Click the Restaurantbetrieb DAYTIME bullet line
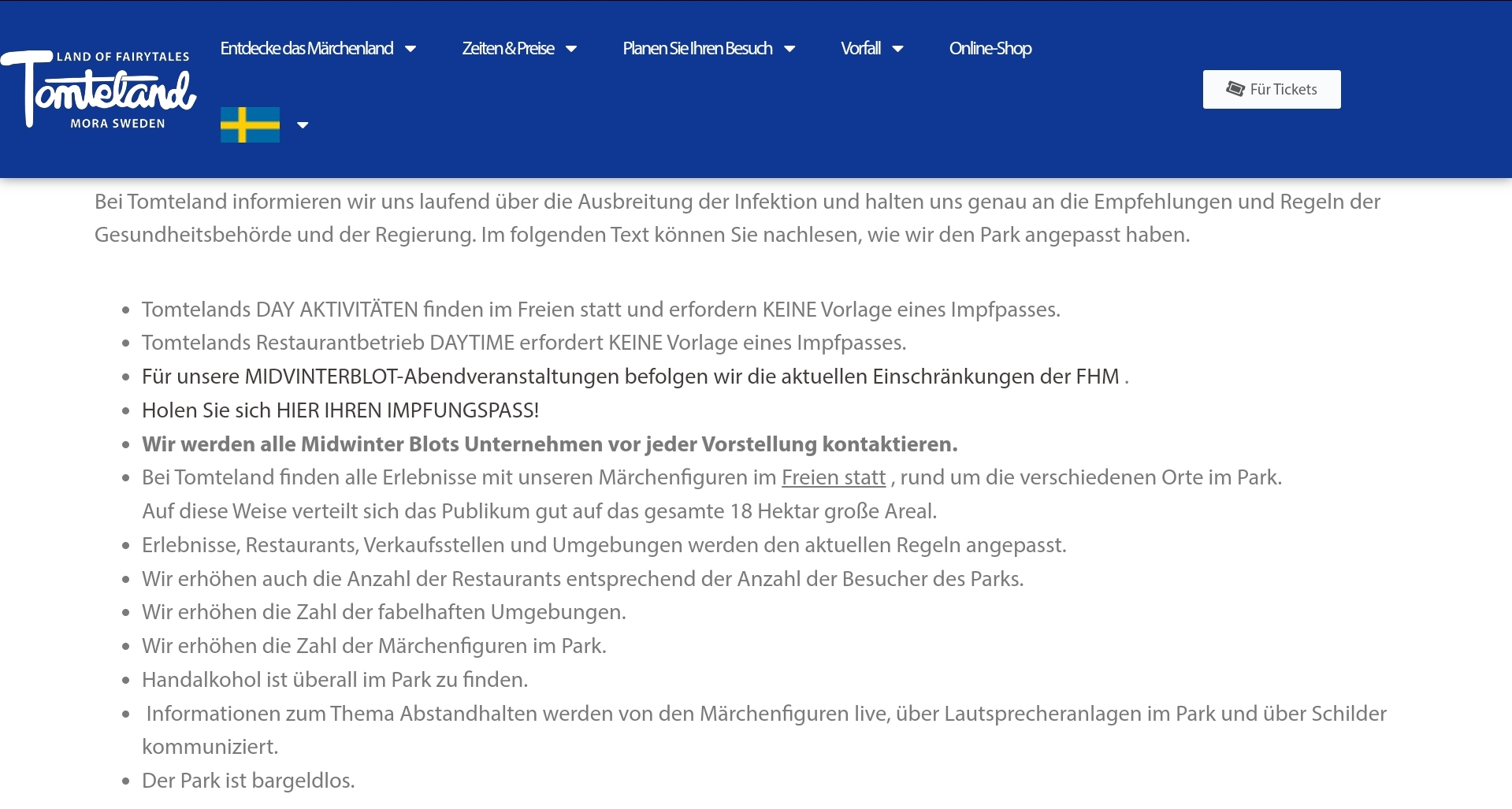The image size is (1512, 809). point(524,343)
